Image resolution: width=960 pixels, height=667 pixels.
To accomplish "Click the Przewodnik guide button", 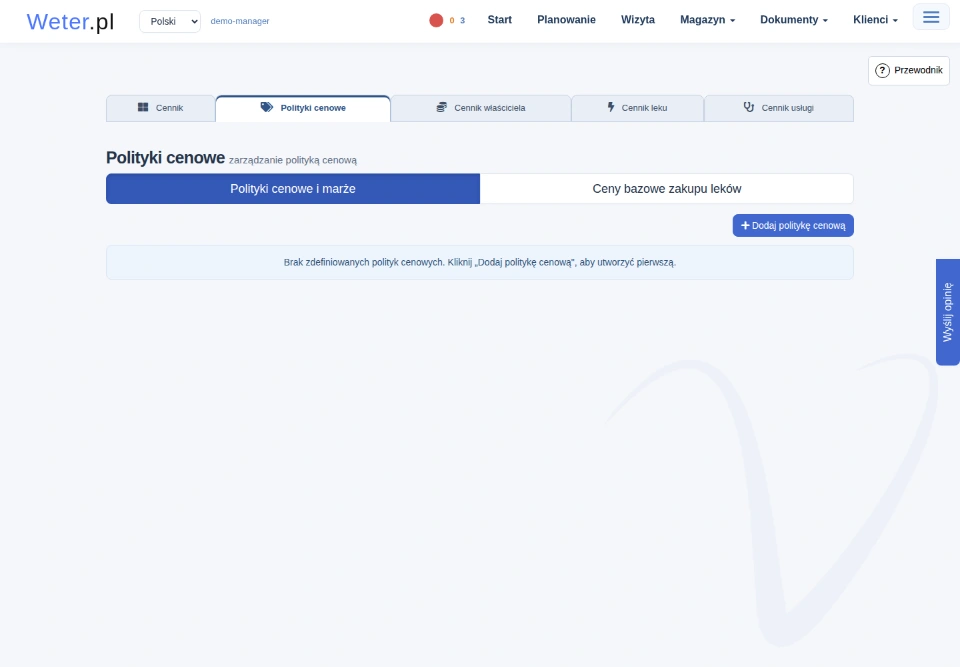I will click(x=909, y=70).
